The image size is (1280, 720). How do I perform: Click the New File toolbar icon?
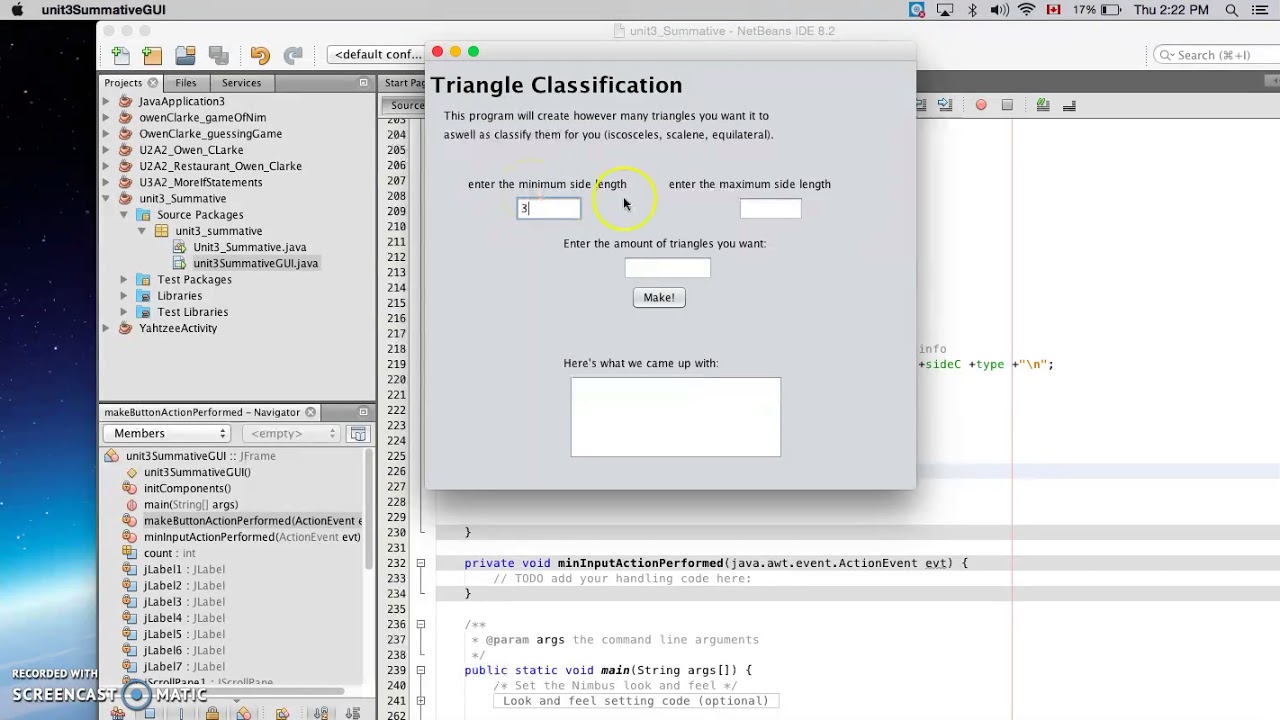click(x=120, y=55)
